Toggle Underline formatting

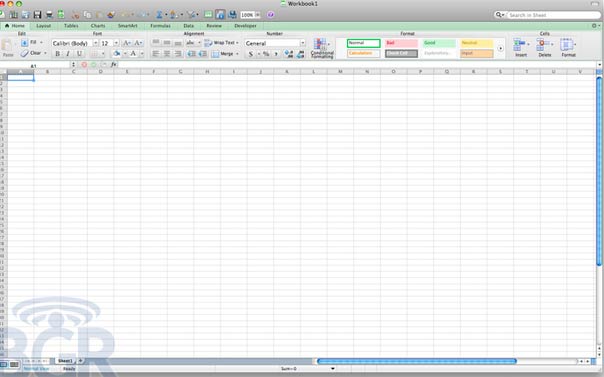point(79,54)
